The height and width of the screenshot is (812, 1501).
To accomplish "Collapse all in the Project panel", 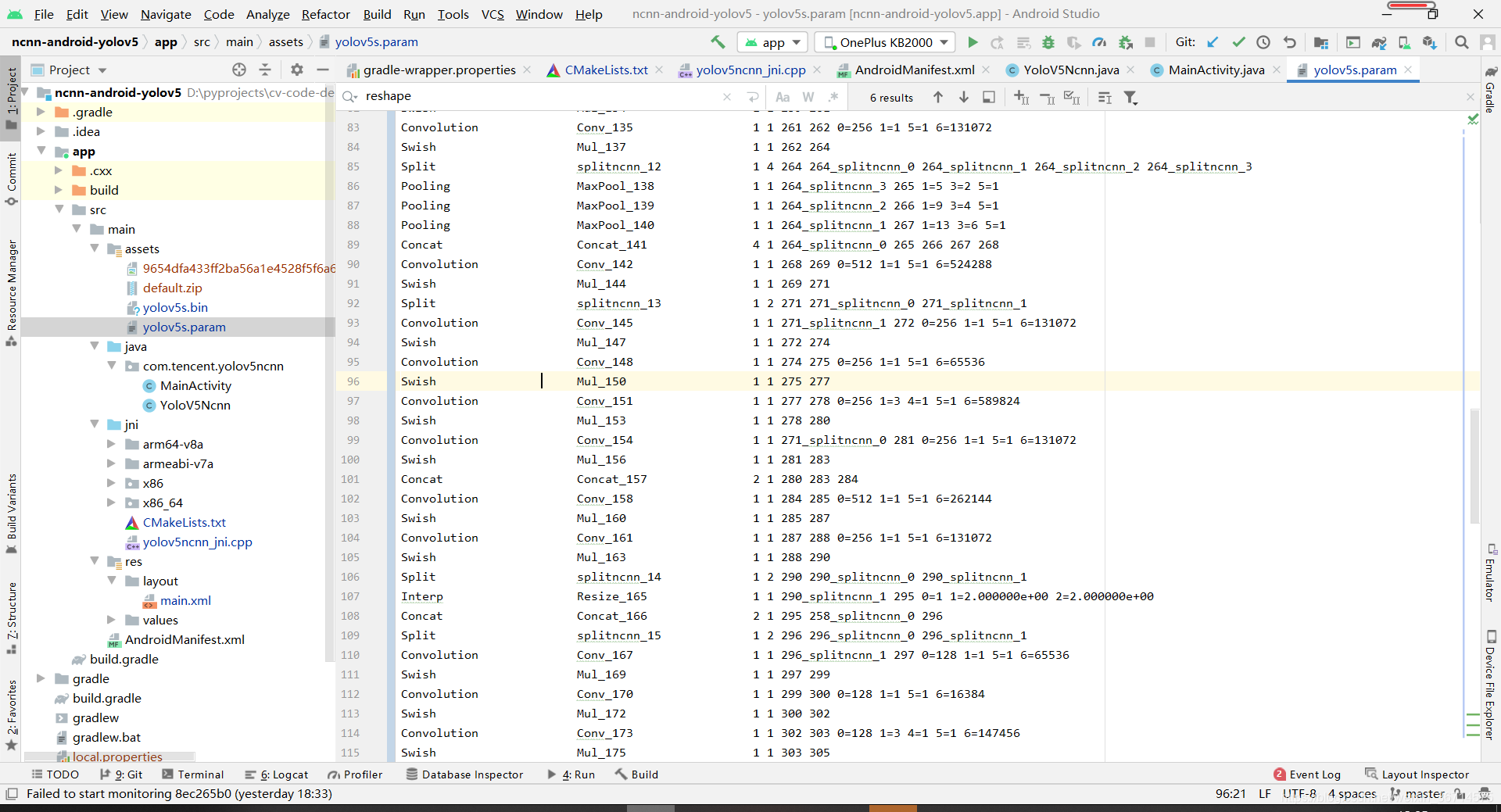I will 265,70.
